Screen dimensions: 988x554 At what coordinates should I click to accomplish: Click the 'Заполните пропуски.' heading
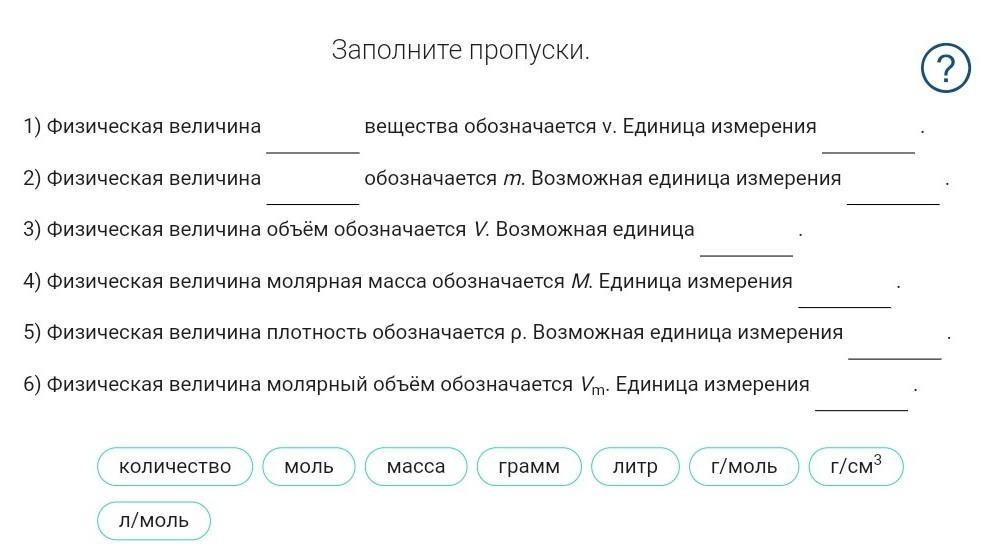tap(461, 50)
